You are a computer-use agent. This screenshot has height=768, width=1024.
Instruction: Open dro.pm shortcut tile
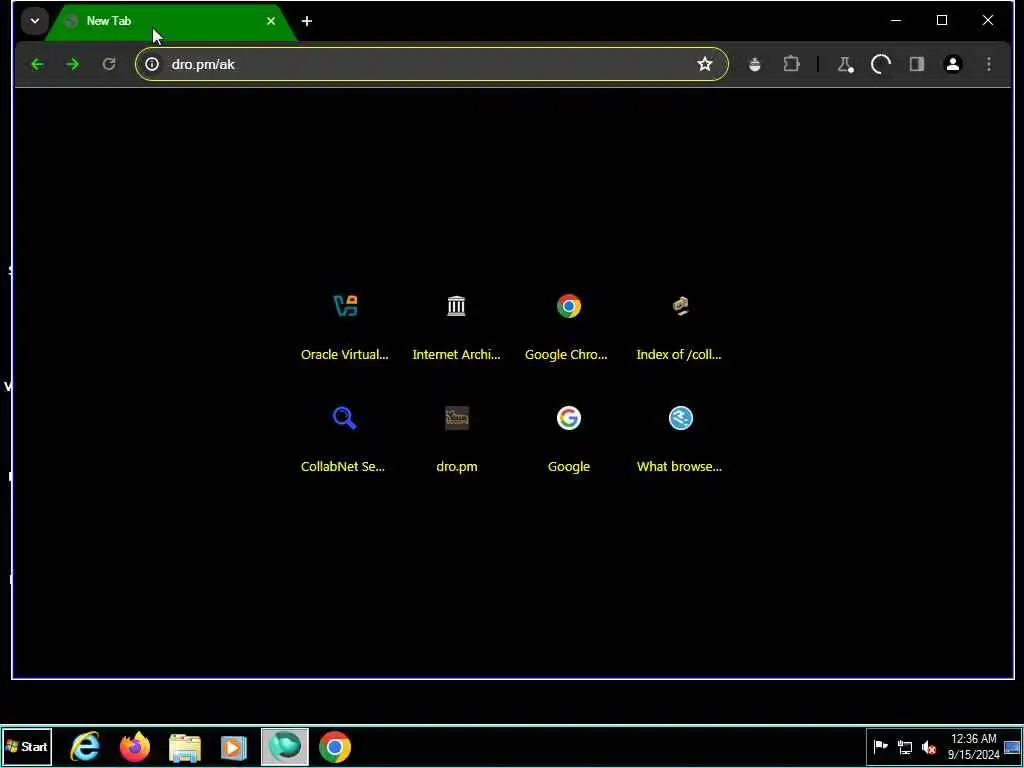456,440
